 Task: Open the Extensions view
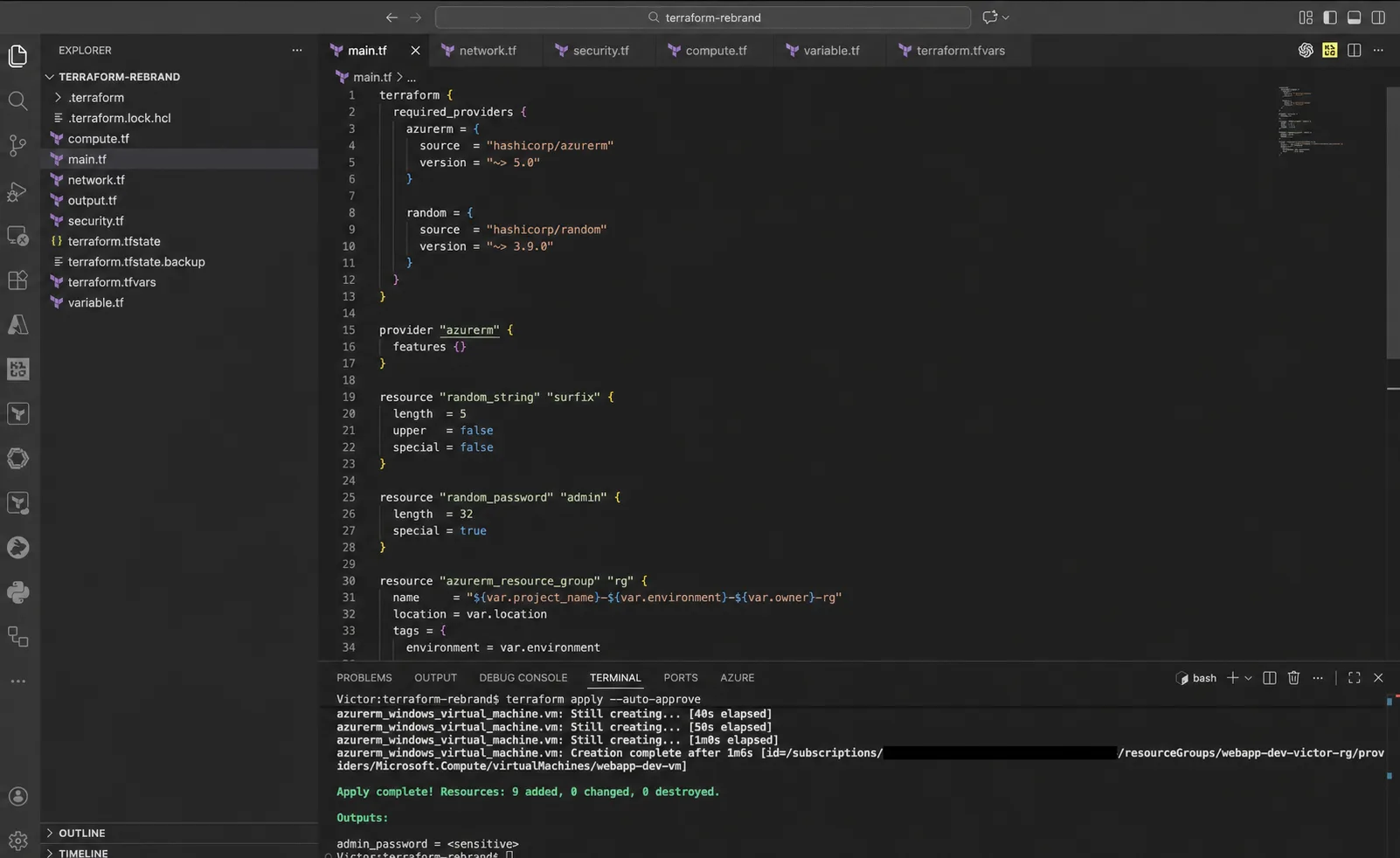(x=17, y=280)
